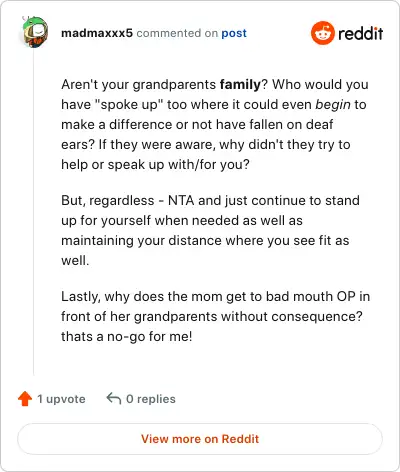Click the reply arrow icon

tap(114, 398)
